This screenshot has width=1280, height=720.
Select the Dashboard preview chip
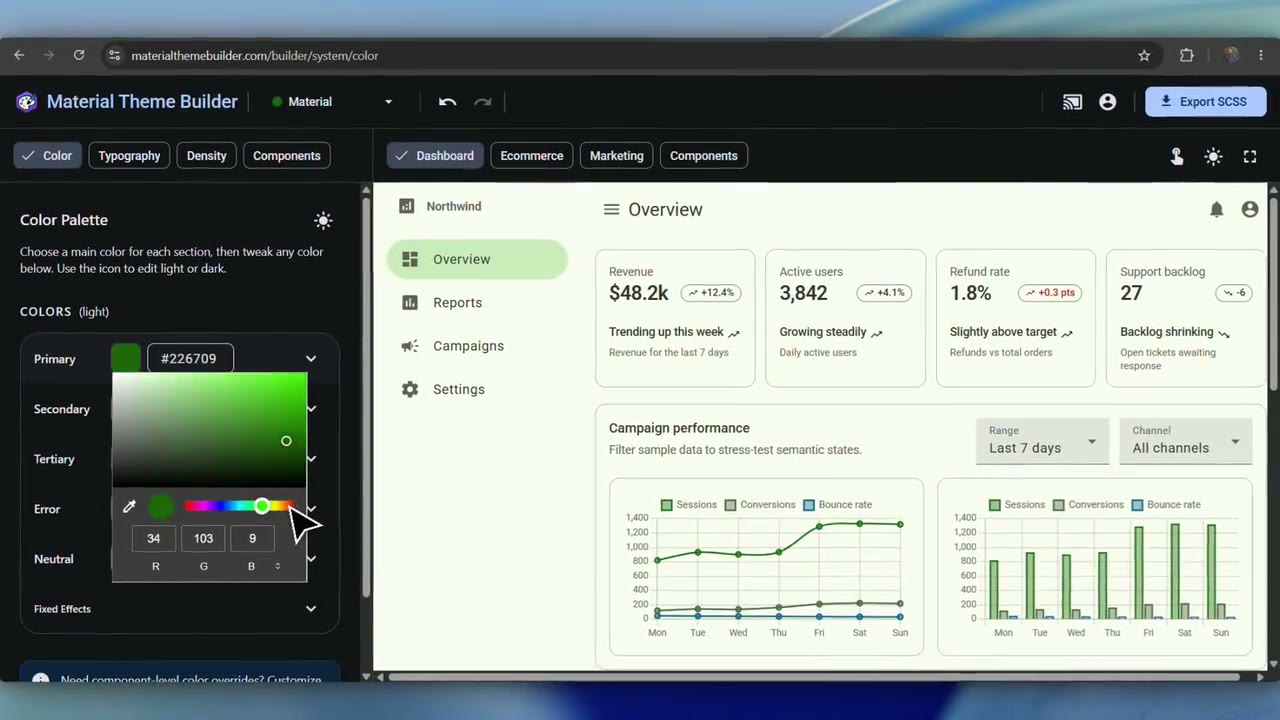435,156
